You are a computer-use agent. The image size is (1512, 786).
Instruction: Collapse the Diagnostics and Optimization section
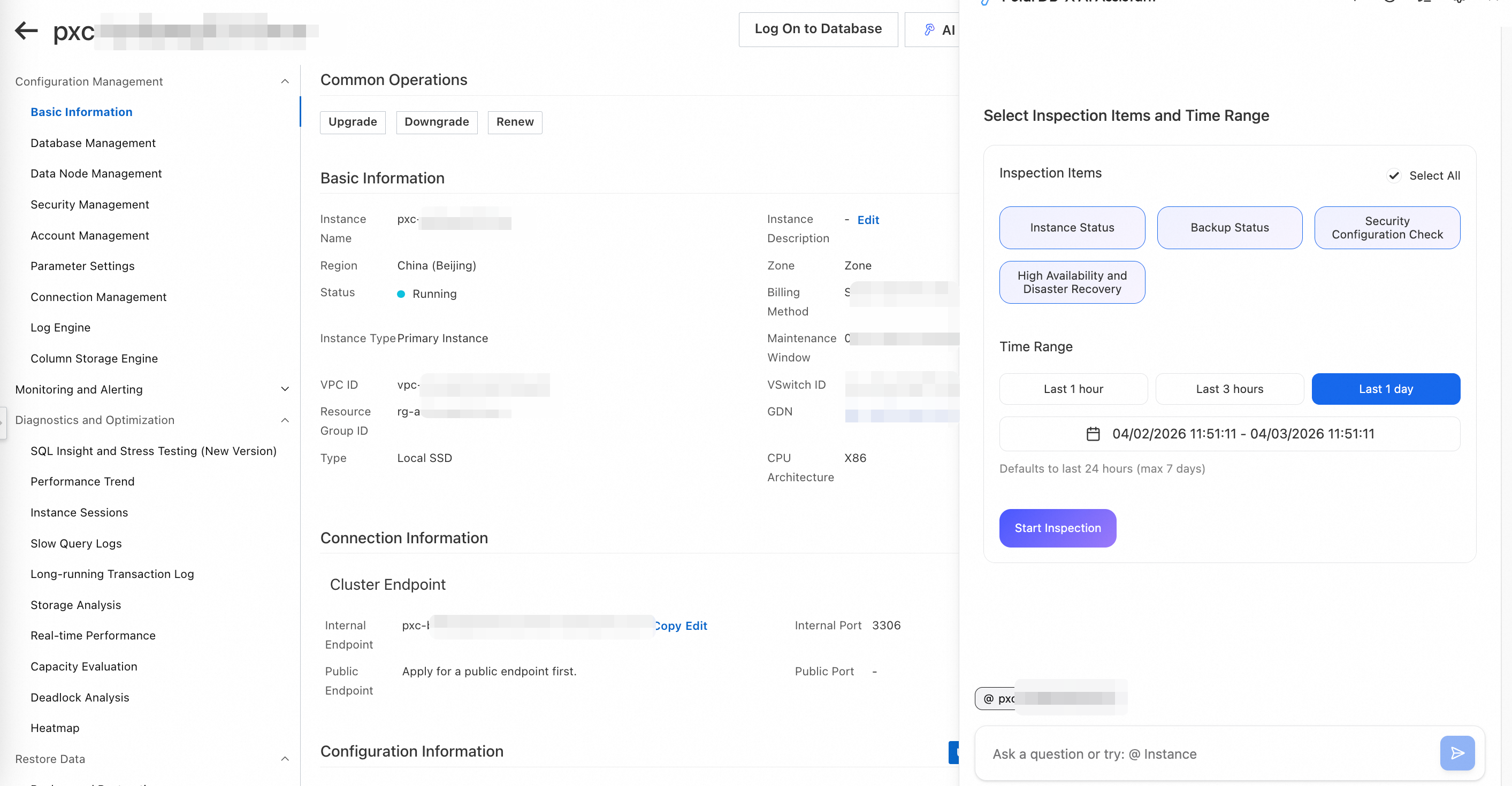coord(285,420)
